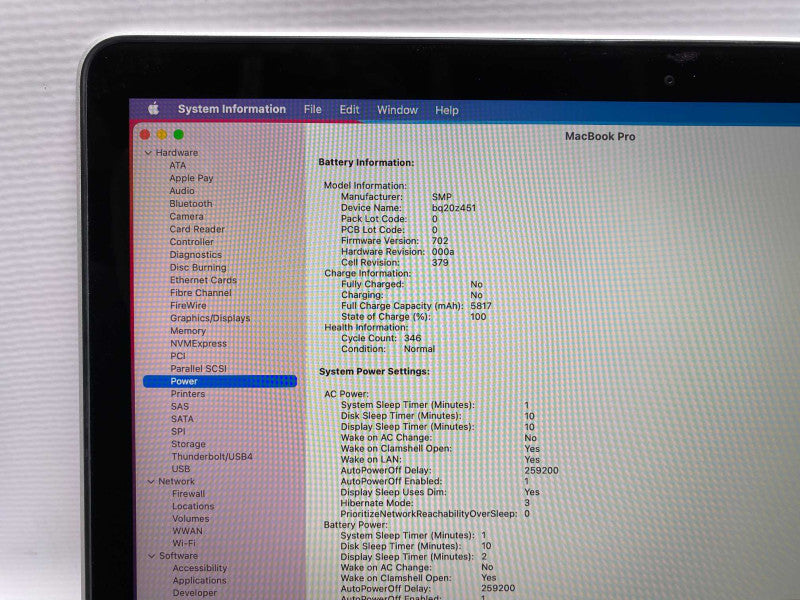800x600 pixels.
Task: Click the red close window button
Action: [x=145, y=134]
